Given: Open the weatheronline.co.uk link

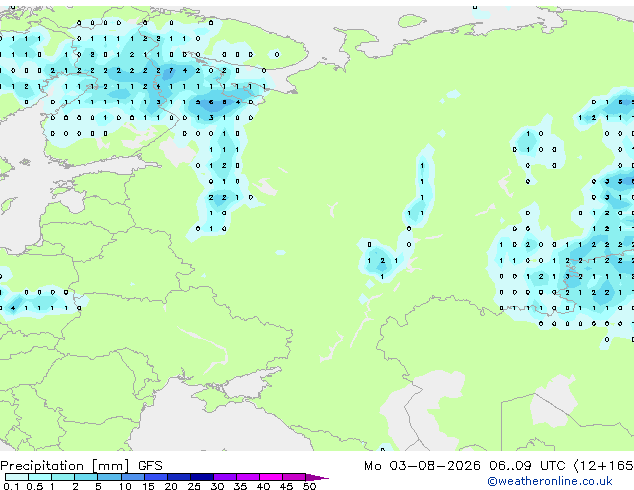Looking at the screenshot, I should tap(550, 481).
